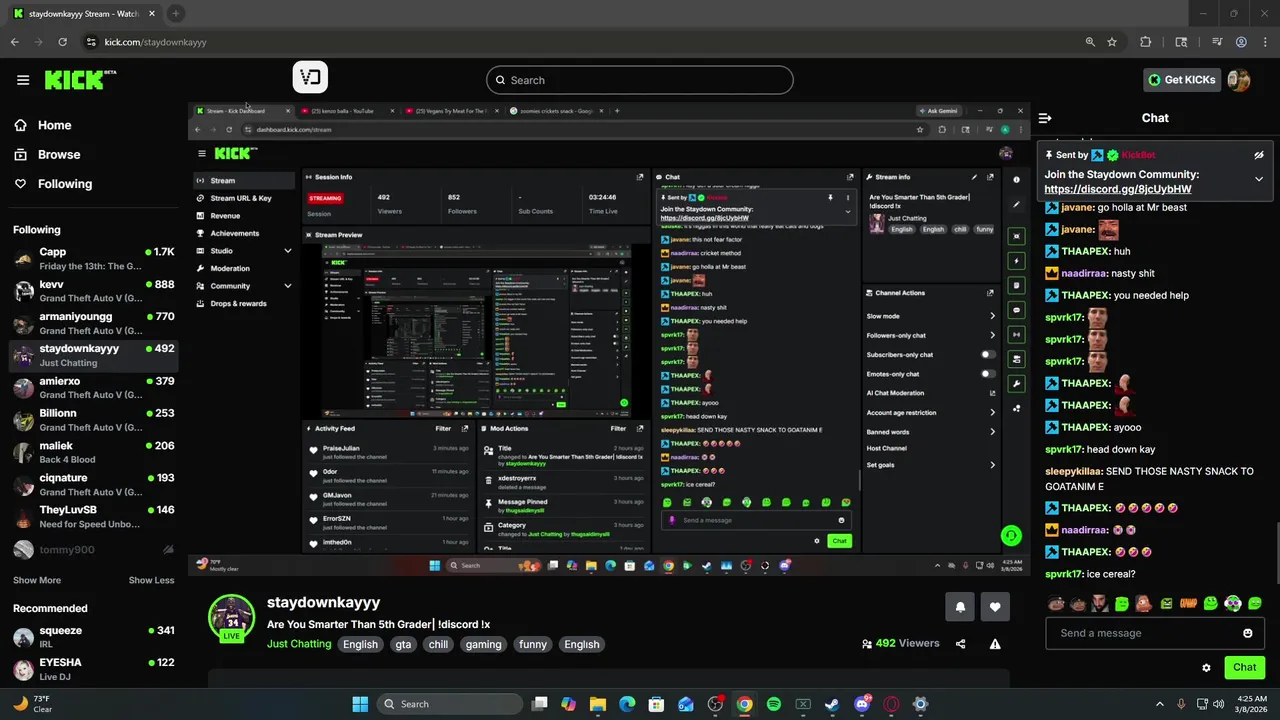This screenshot has height=720, width=1280.
Task: Show hidden system tray icons
Action: pos(1160,704)
